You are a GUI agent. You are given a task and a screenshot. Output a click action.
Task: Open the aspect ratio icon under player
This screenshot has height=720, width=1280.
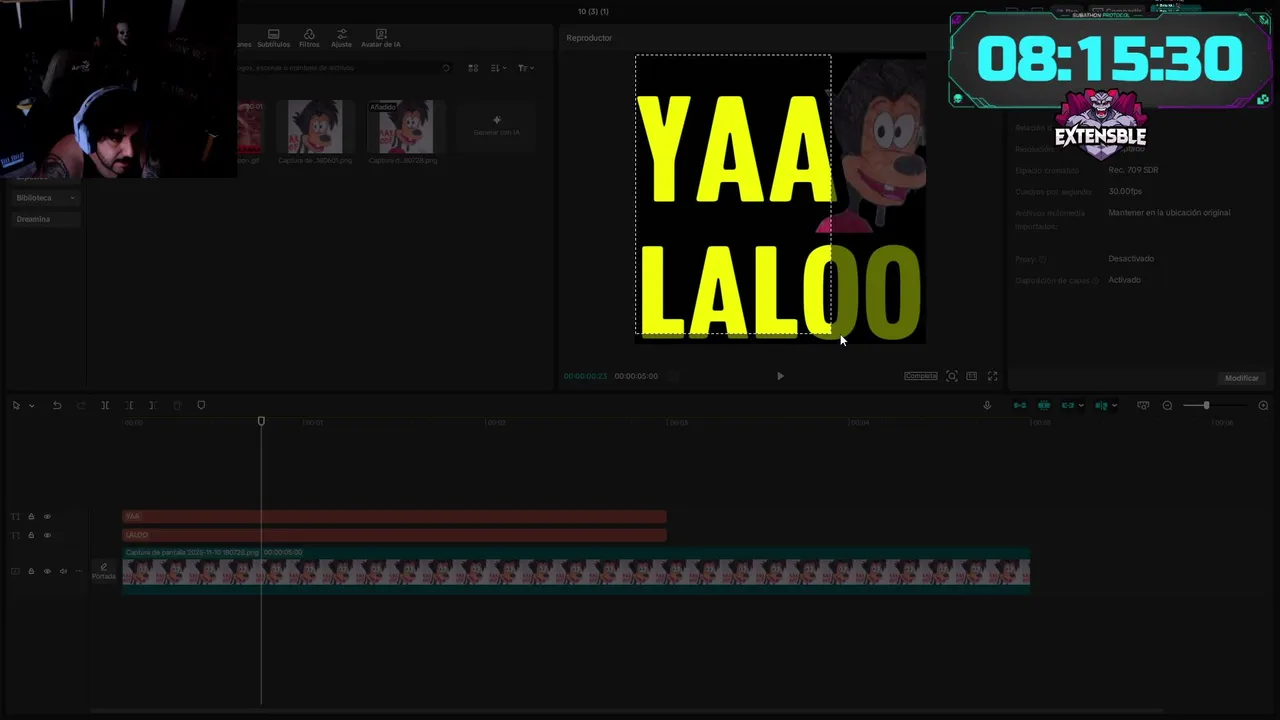coord(971,376)
